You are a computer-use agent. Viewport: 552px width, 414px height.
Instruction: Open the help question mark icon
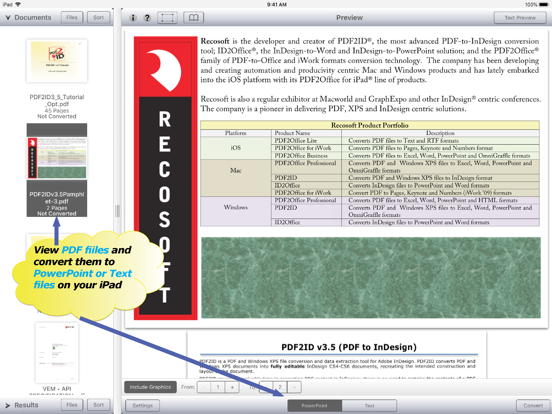(148, 18)
